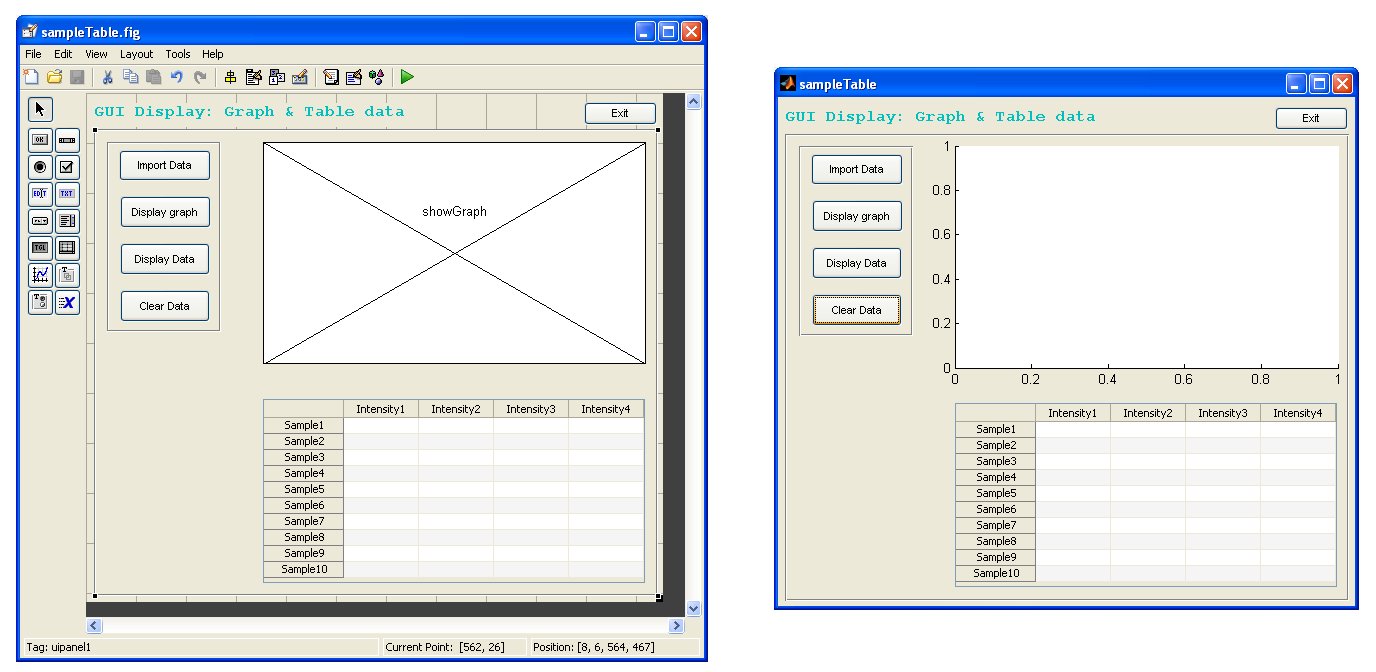Open the Menu Editor from the toolbar

tap(253, 76)
